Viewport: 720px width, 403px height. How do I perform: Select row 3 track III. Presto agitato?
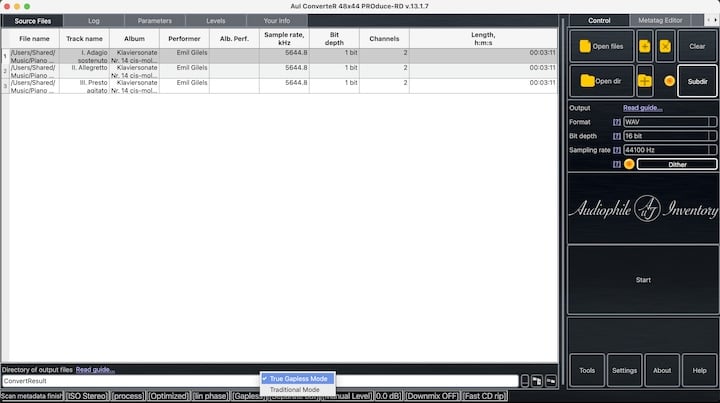(279, 86)
